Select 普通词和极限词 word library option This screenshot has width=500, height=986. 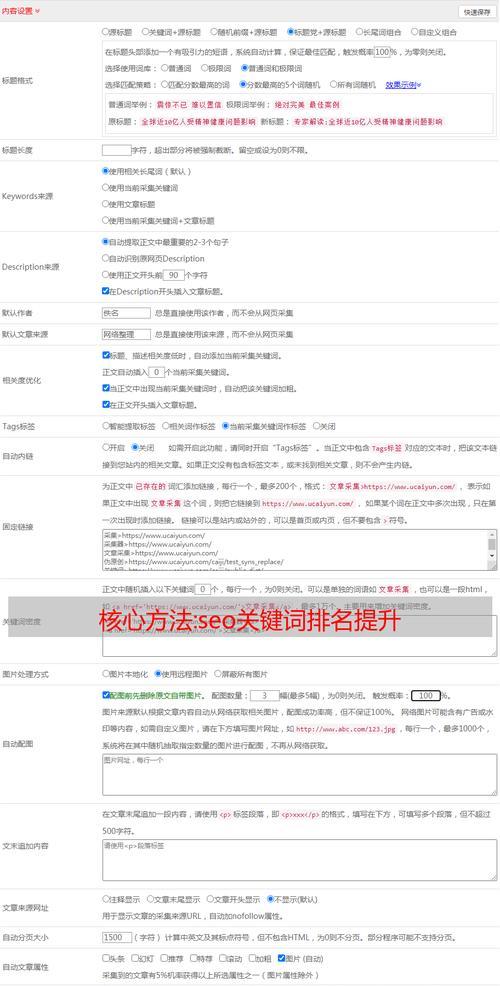pos(245,68)
